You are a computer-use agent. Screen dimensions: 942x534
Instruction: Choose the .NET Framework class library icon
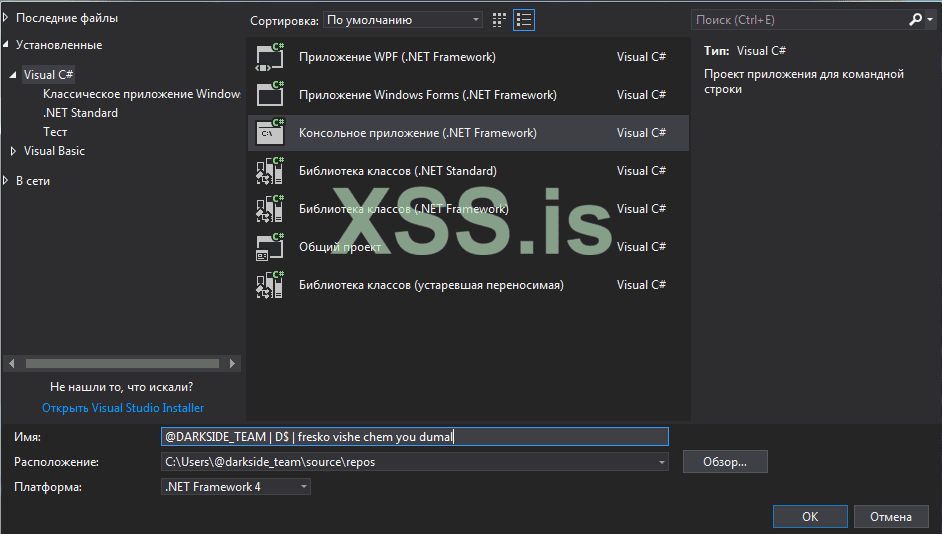tap(270, 209)
